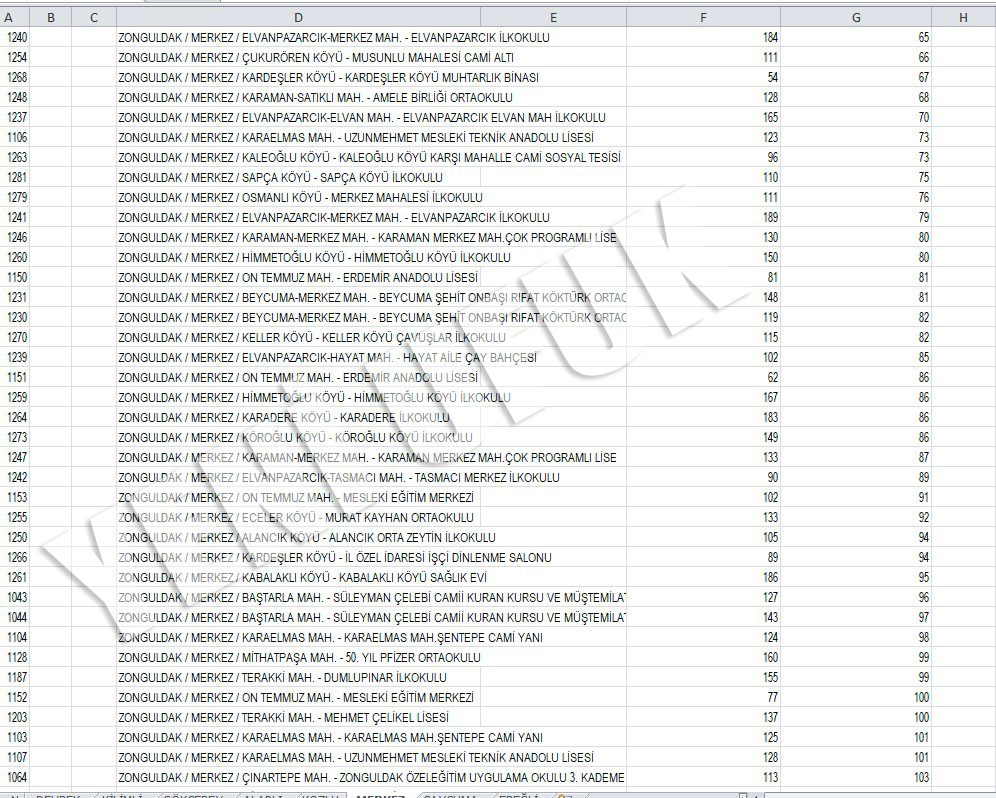This screenshot has height=798, width=996.
Task: Select column H header
Action: [x=962, y=17]
